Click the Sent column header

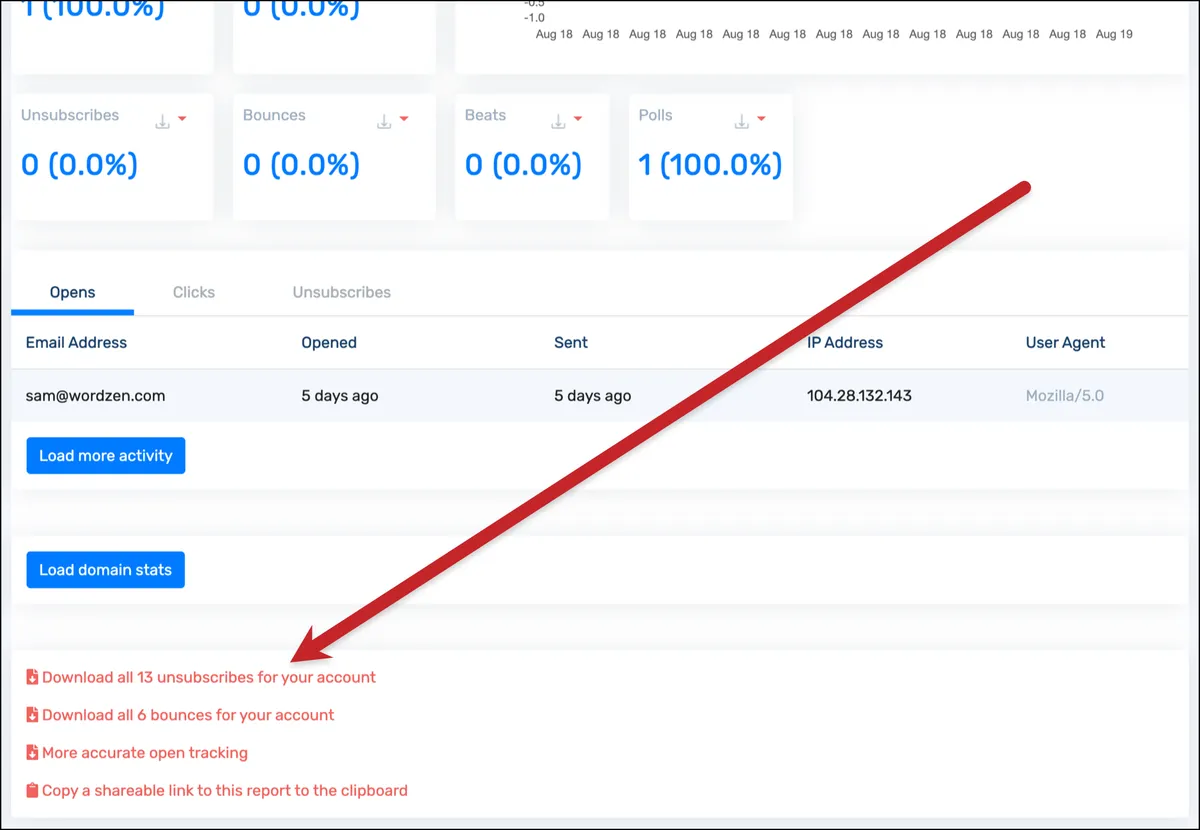[571, 342]
